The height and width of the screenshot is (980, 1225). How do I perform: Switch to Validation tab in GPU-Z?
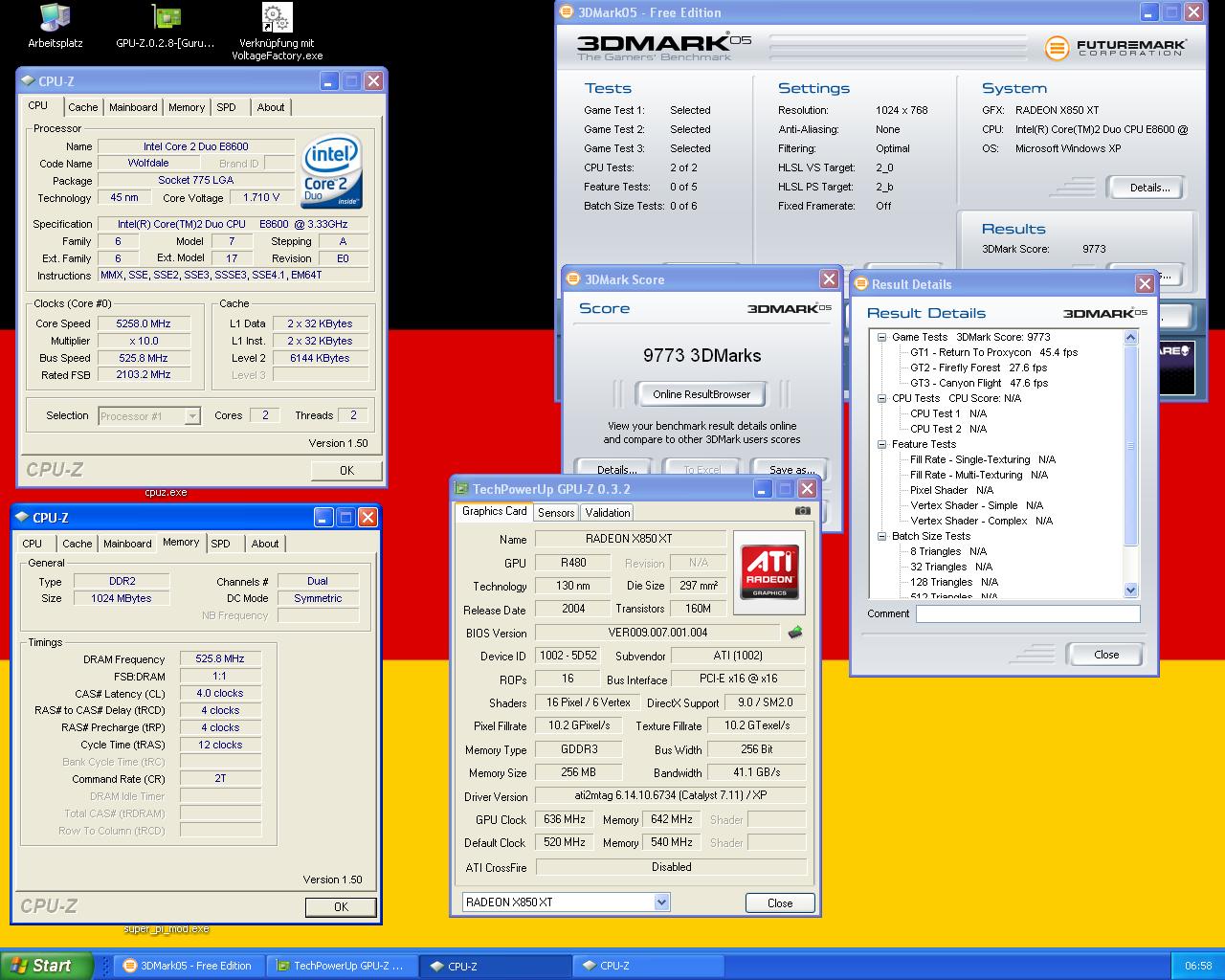(x=608, y=513)
